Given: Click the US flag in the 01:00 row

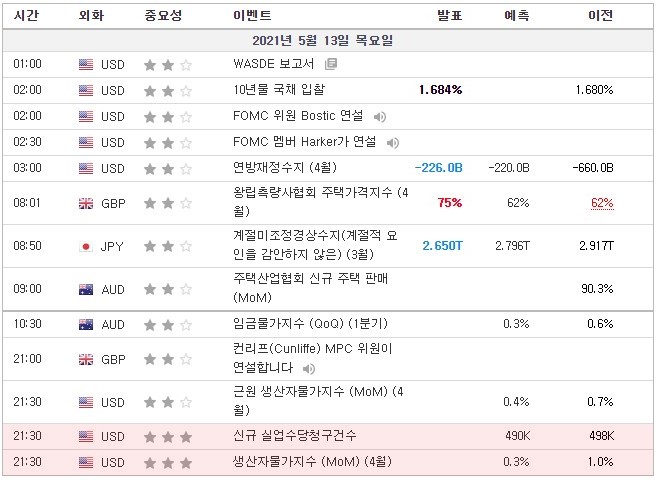Looking at the screenshot, I should coord(86,64).
